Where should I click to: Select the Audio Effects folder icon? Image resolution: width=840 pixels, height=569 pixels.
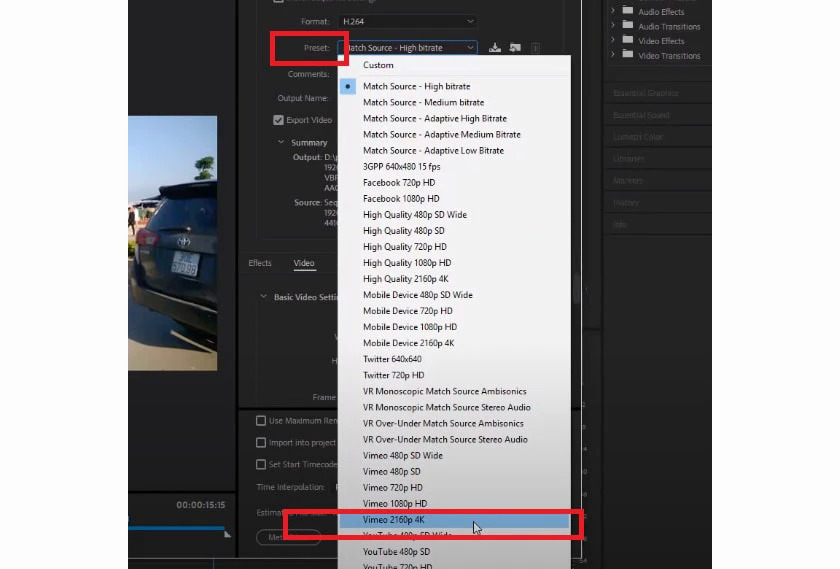(x=628, y=11)
